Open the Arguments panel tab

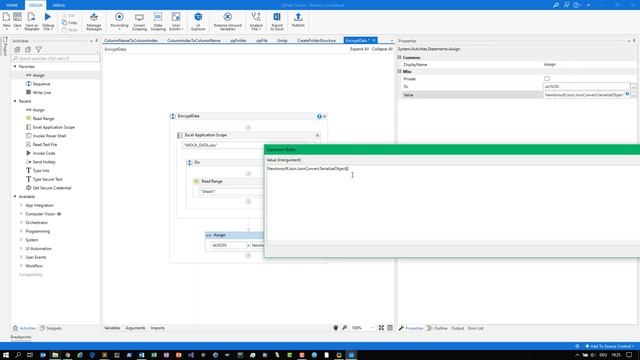[x=135, y=328]
